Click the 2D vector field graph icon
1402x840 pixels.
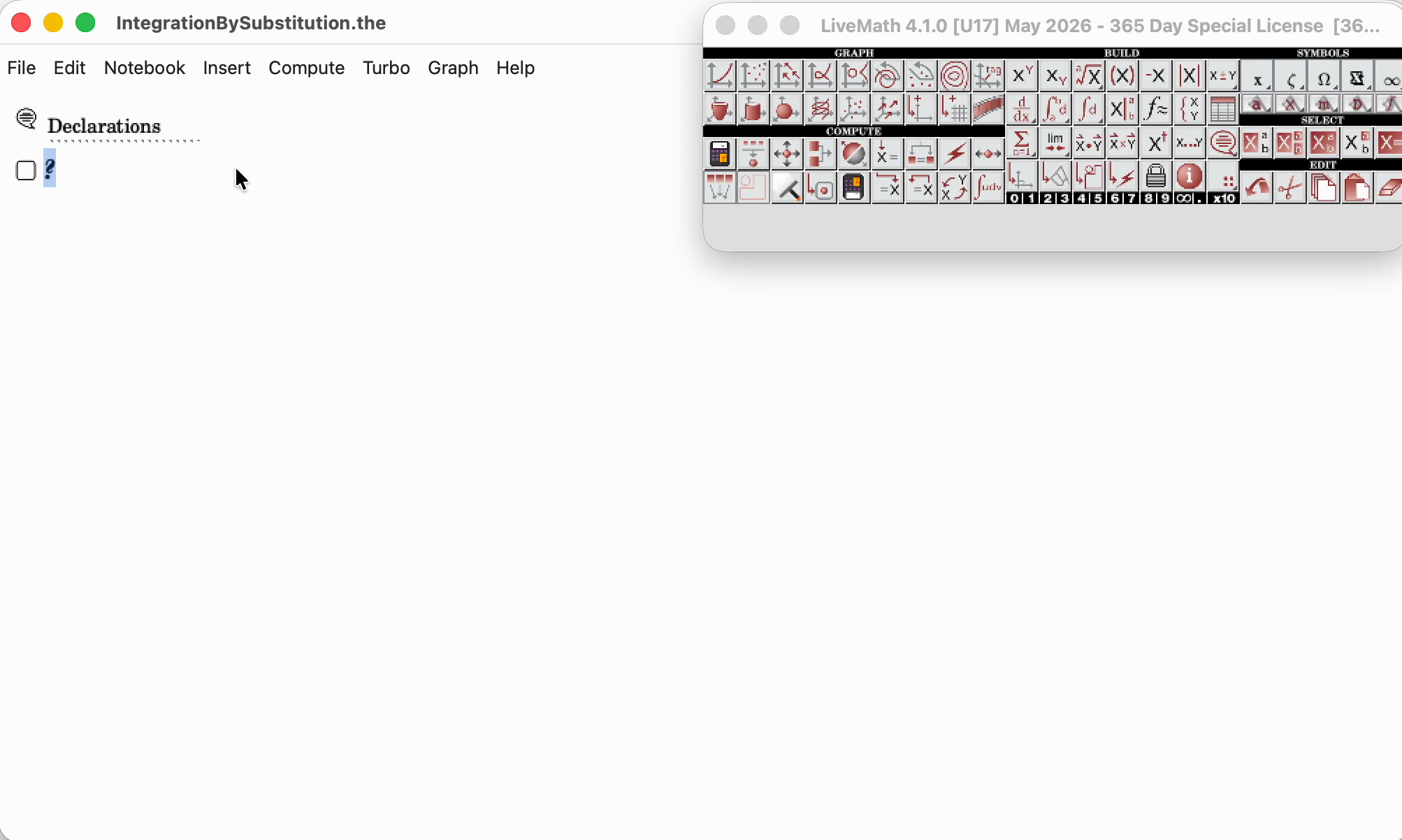(x=787, y=75)
